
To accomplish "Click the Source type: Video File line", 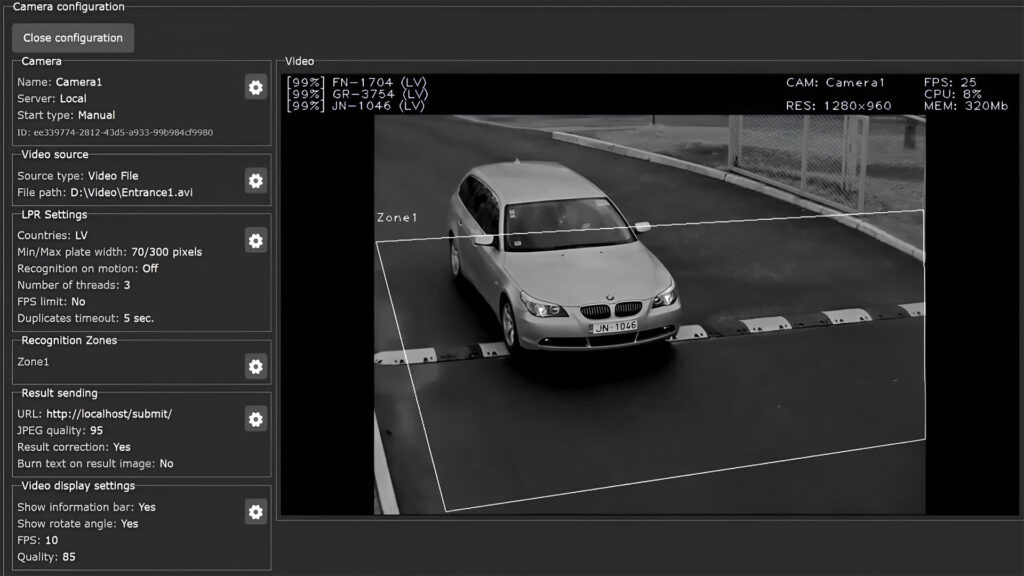I will [78, 176].
